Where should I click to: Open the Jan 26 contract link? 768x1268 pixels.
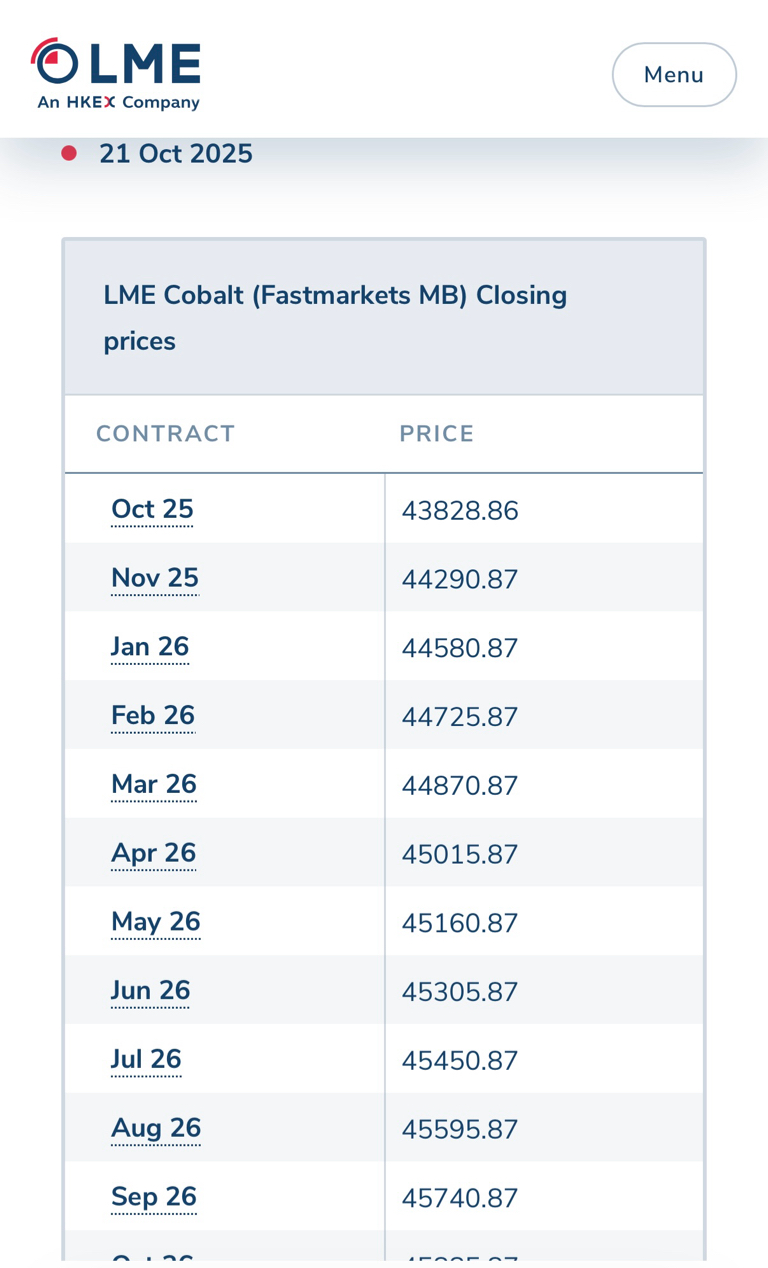tap(150, 647)
